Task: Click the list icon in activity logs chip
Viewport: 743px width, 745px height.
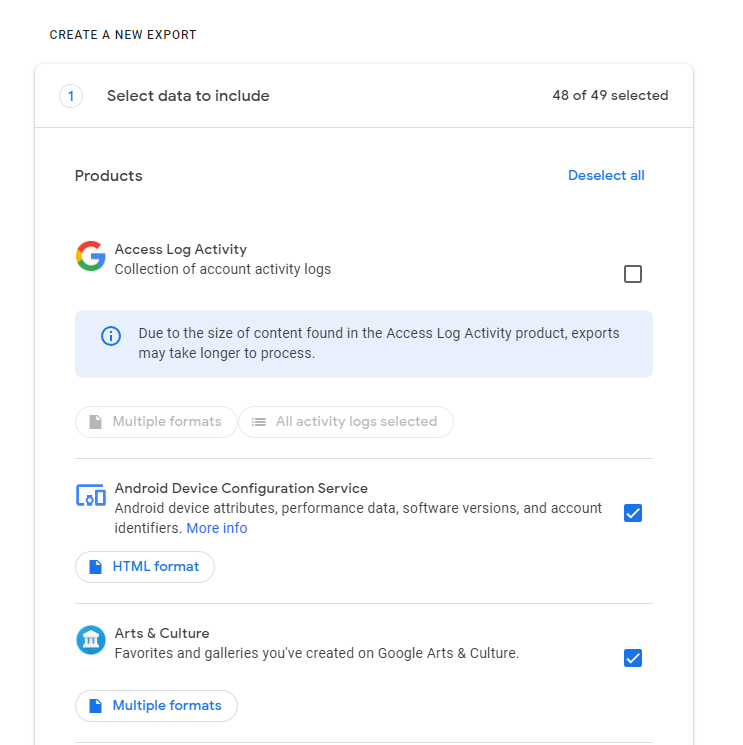Action: pyautogui.click(x=259, y=422)
